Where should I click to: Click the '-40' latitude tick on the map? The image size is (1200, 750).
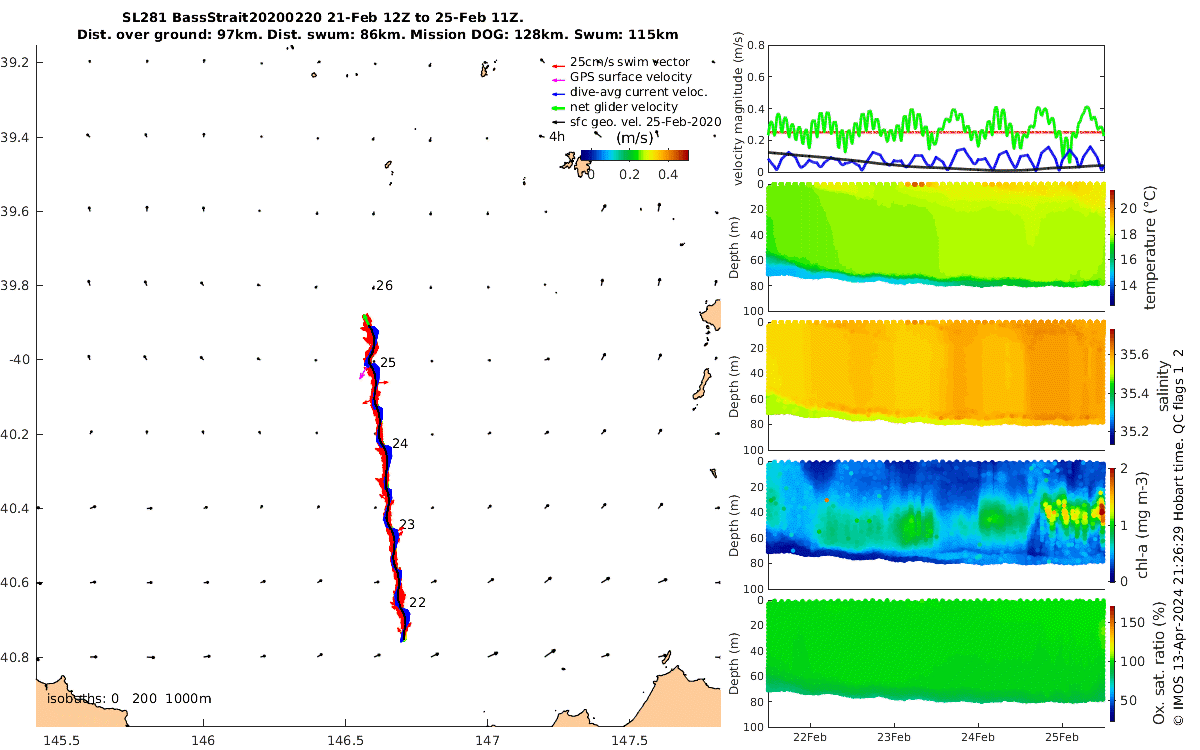(x=18, y=360)
